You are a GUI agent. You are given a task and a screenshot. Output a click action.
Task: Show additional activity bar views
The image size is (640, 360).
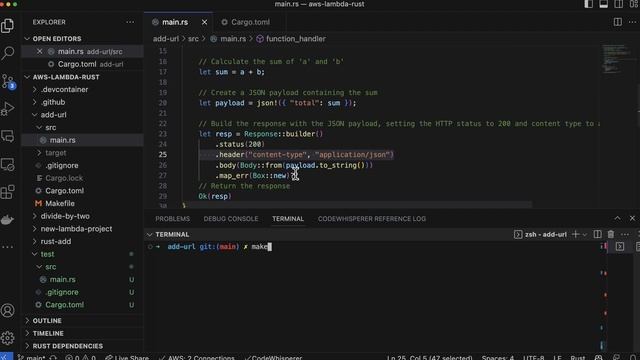point(8,247)
